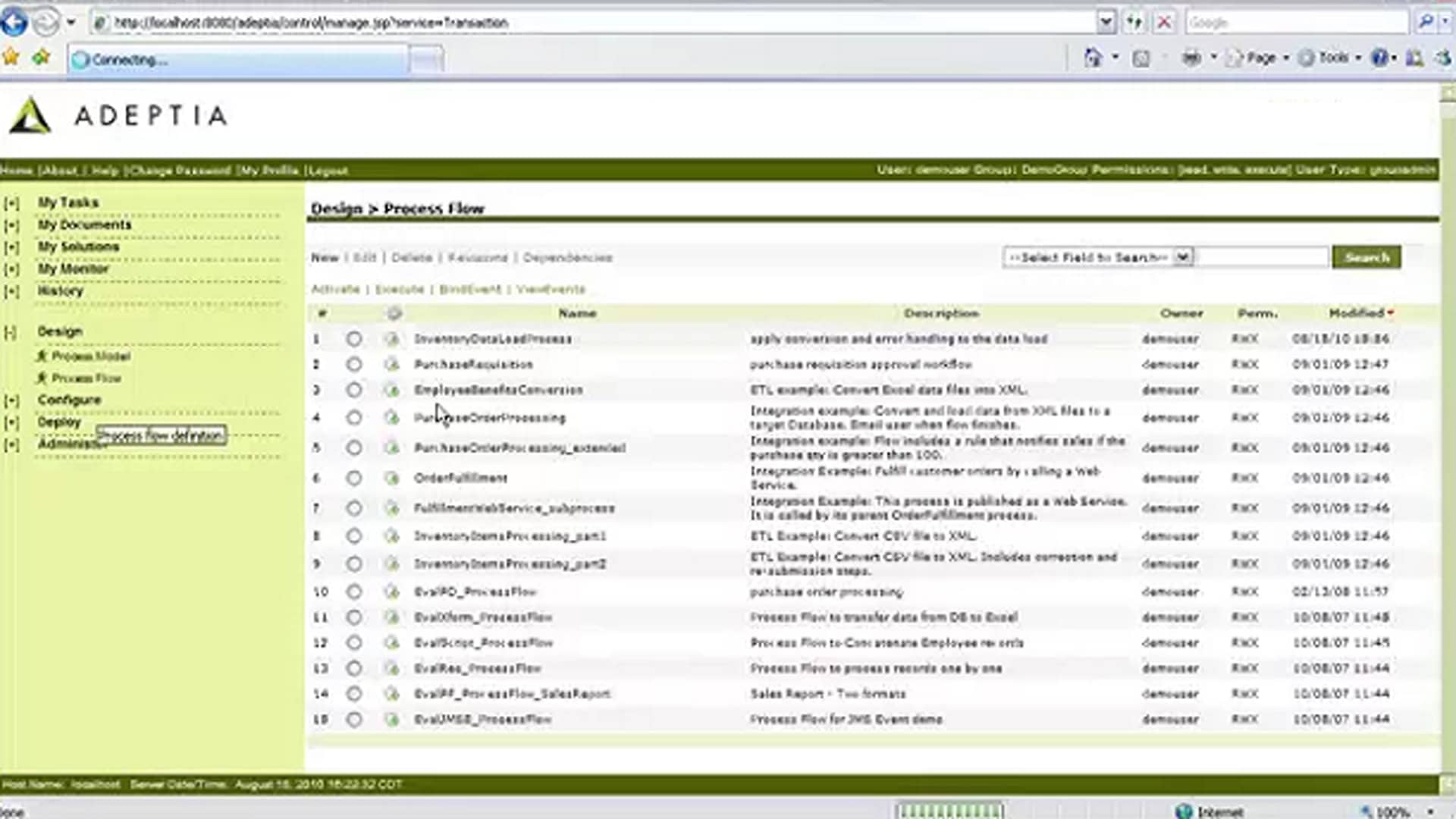The width and height of the screenshot is (1456, 819).
Task: Click the Refresh page icon
Action: pos(1134,22)
